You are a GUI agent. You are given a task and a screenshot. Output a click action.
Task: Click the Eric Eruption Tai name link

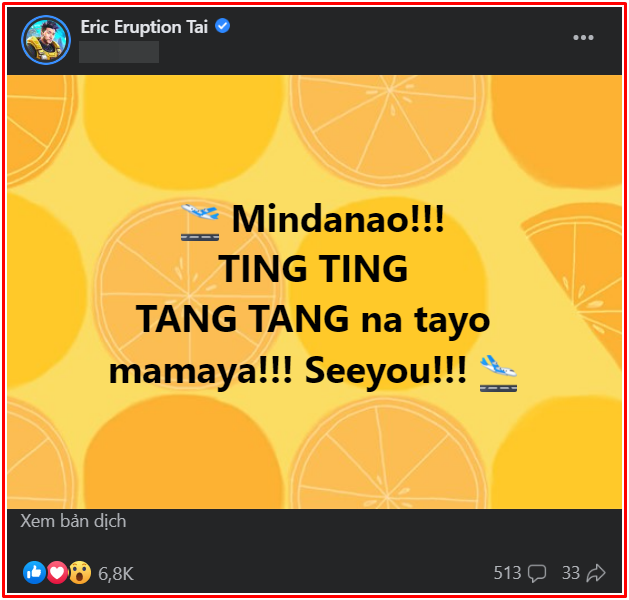coord(144,27)
